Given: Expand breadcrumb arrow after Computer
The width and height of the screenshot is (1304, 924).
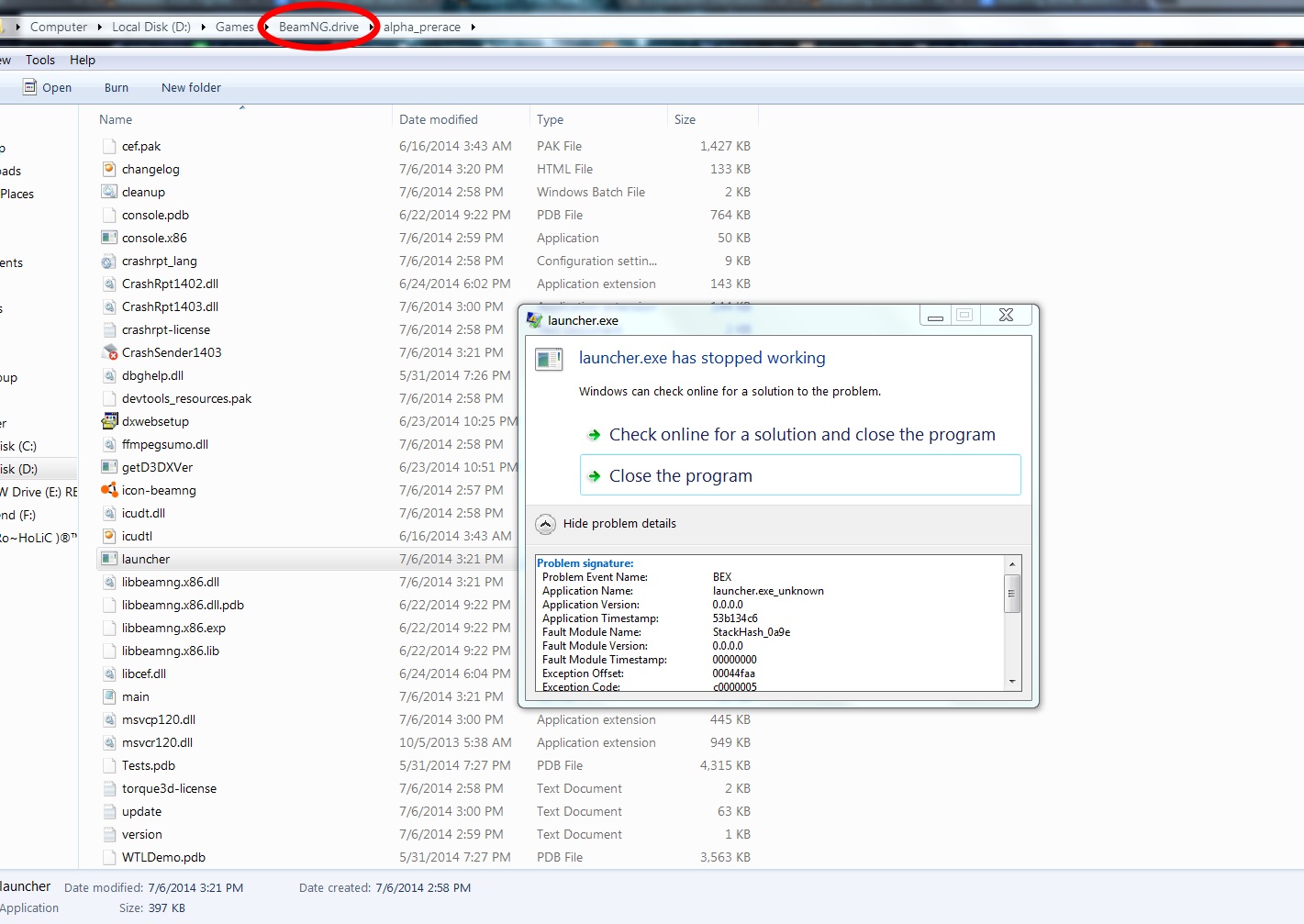Looking at the screenshot, I should (100, 27).
